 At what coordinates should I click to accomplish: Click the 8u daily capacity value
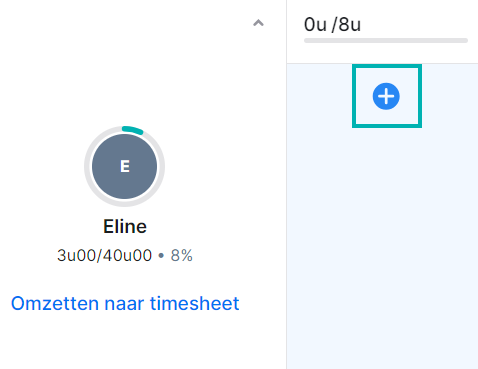tap(350, 25)
